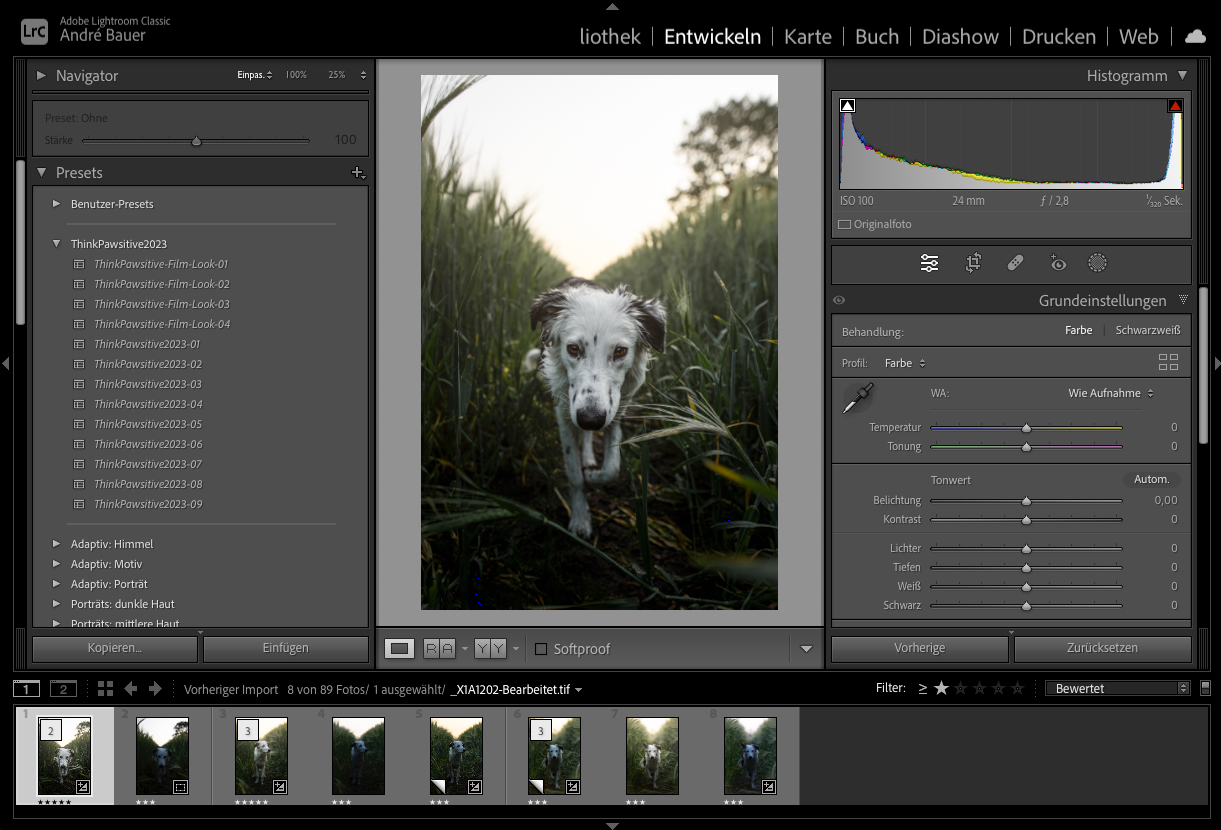Click the plus icon in Presets panel
Image resolution: width=1221 pixels, height=830 pixels.
coord(358,173)
